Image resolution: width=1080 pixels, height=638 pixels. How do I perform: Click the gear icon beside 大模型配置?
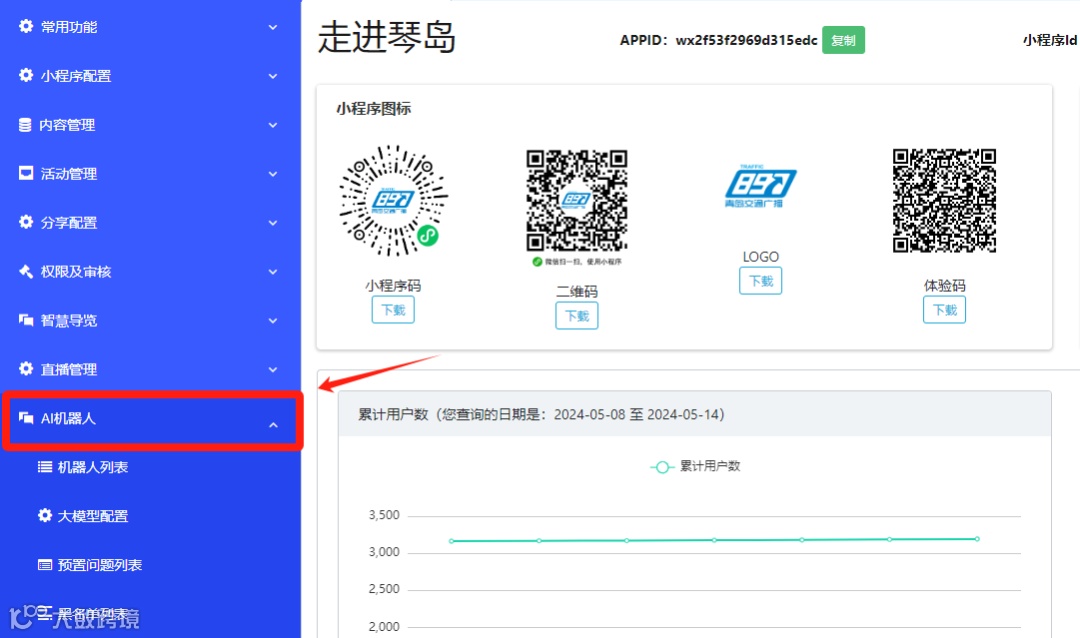[45, 515]
